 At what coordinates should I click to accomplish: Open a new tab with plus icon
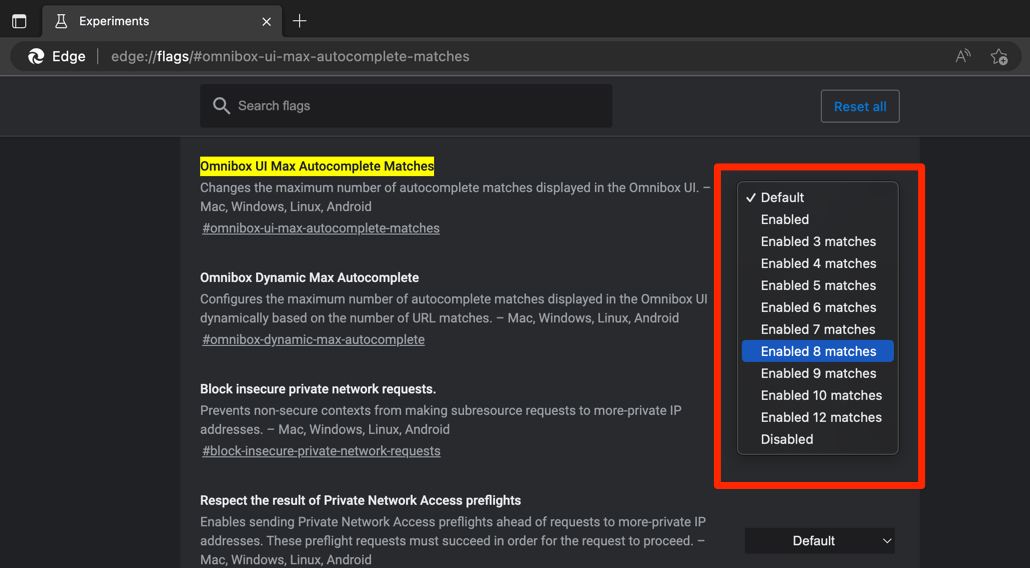[300, 21]
